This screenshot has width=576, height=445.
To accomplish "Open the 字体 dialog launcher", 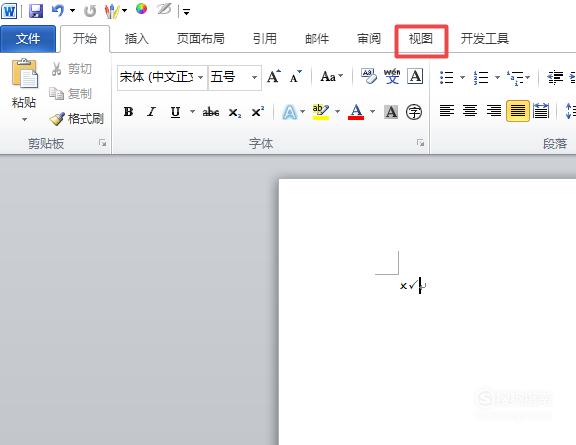I will click(x=420, y=143).
